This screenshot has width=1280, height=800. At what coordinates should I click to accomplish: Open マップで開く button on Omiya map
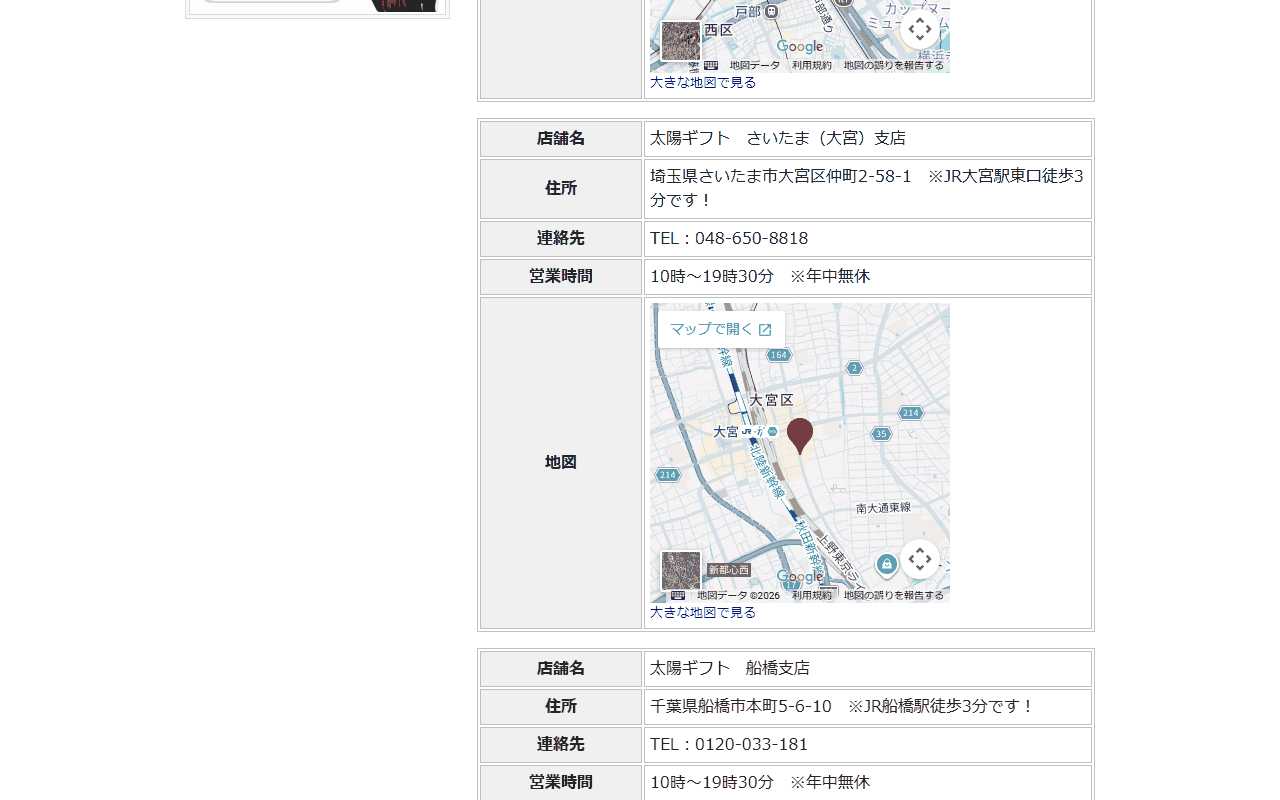tap(721, 329)
